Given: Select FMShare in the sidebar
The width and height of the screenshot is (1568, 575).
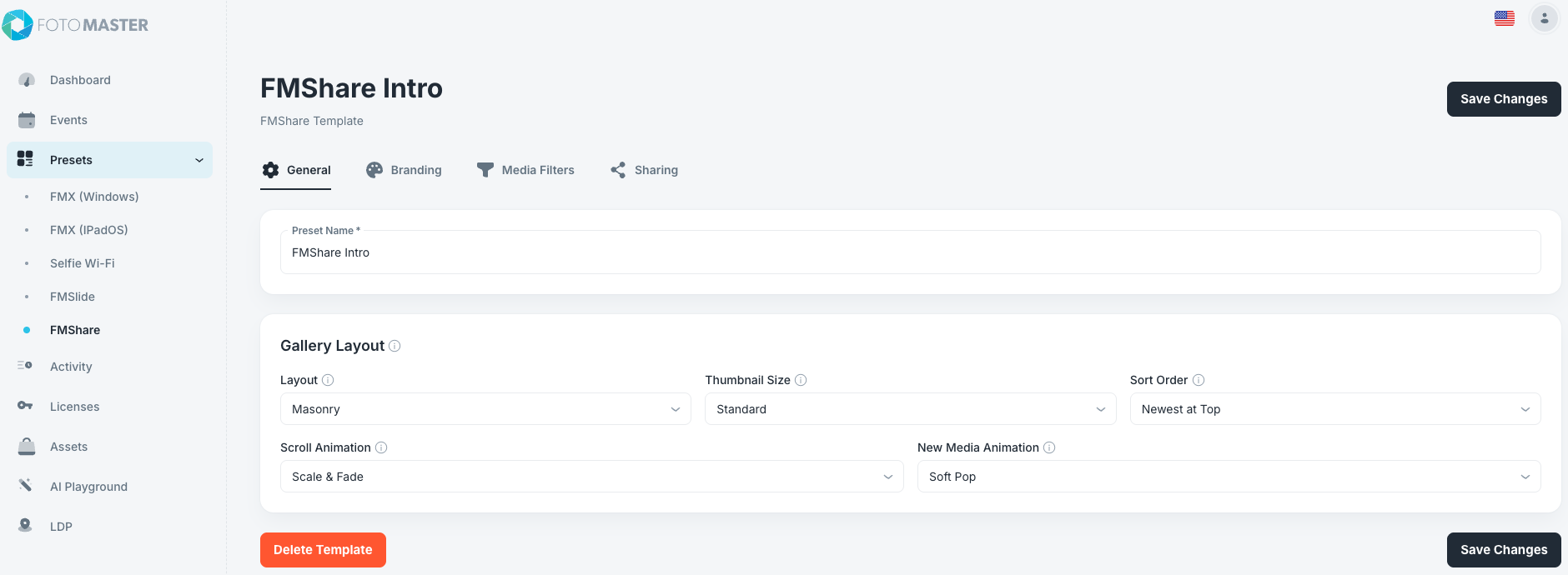Looking at the screenshot, I should pos(75,330).
